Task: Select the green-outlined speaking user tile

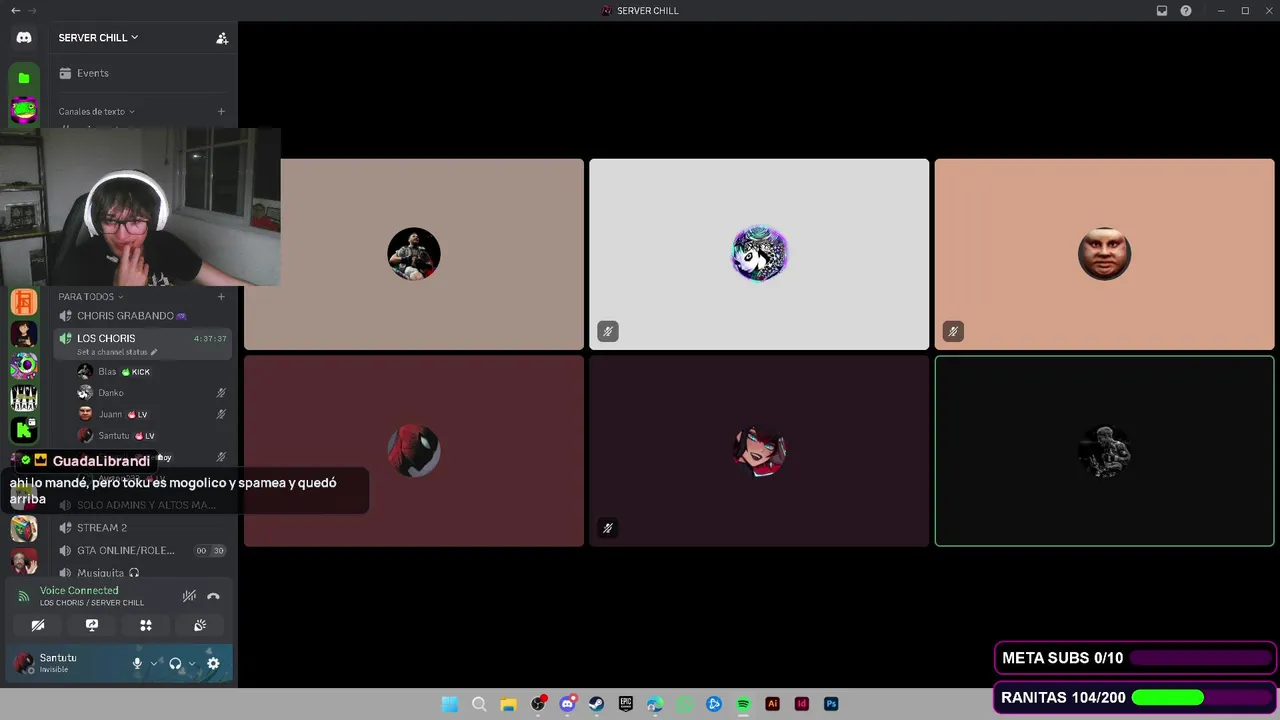Action: click(1105, 451)
